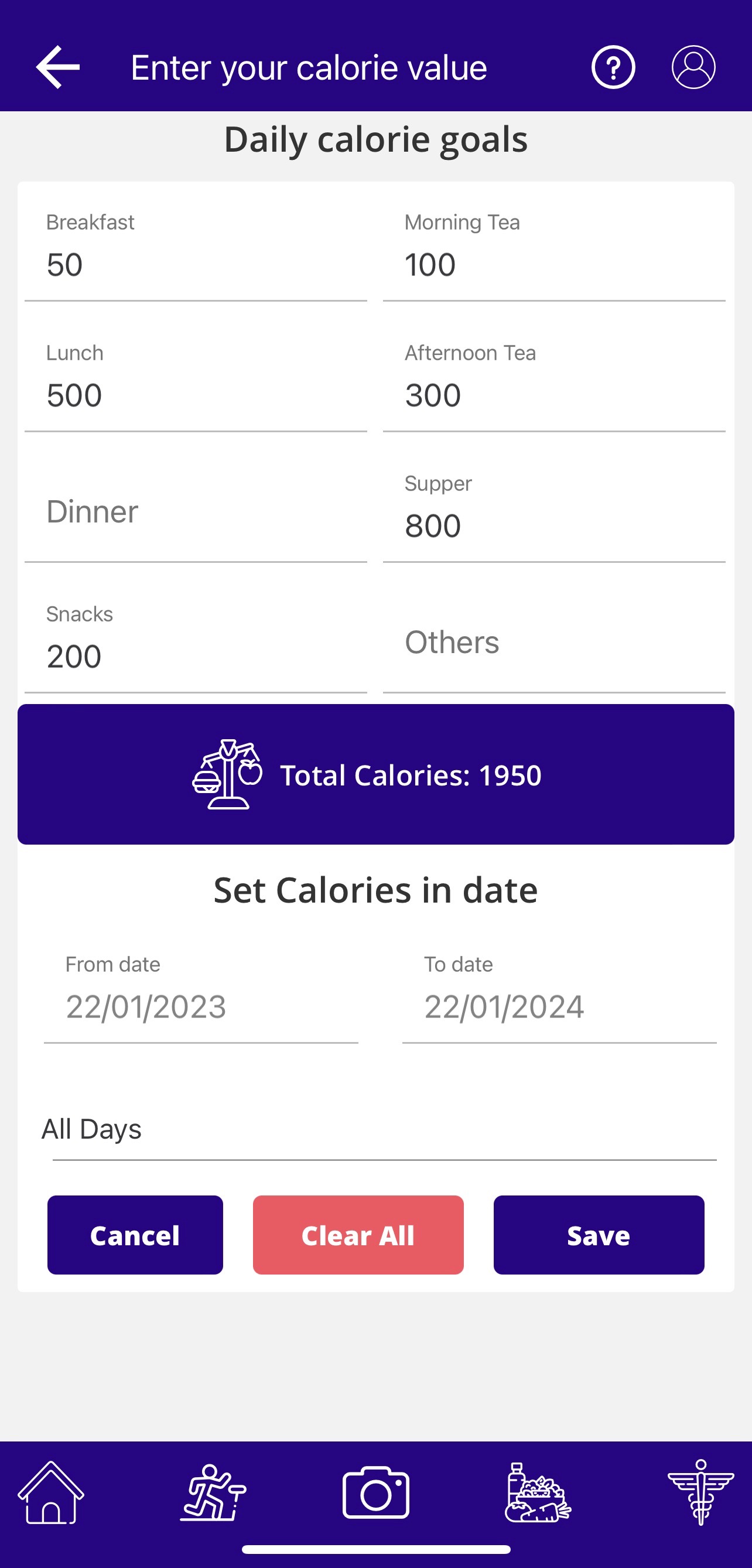Tap the Morning Tea input field
The height and width of the screenshot is (1568, 752).
click(553, 265)
